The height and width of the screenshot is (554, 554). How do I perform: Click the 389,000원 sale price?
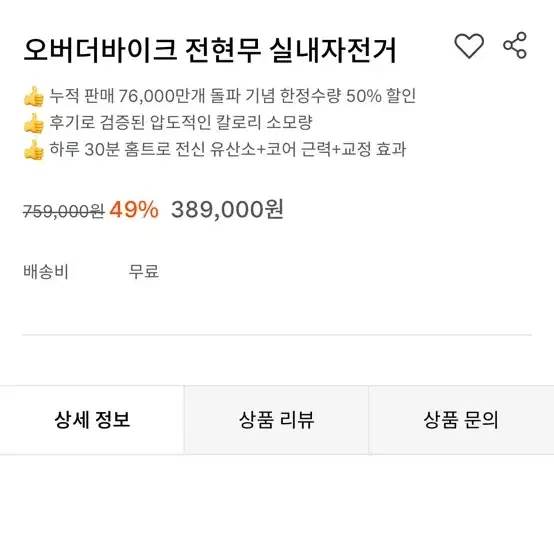[x=227, y=210]
